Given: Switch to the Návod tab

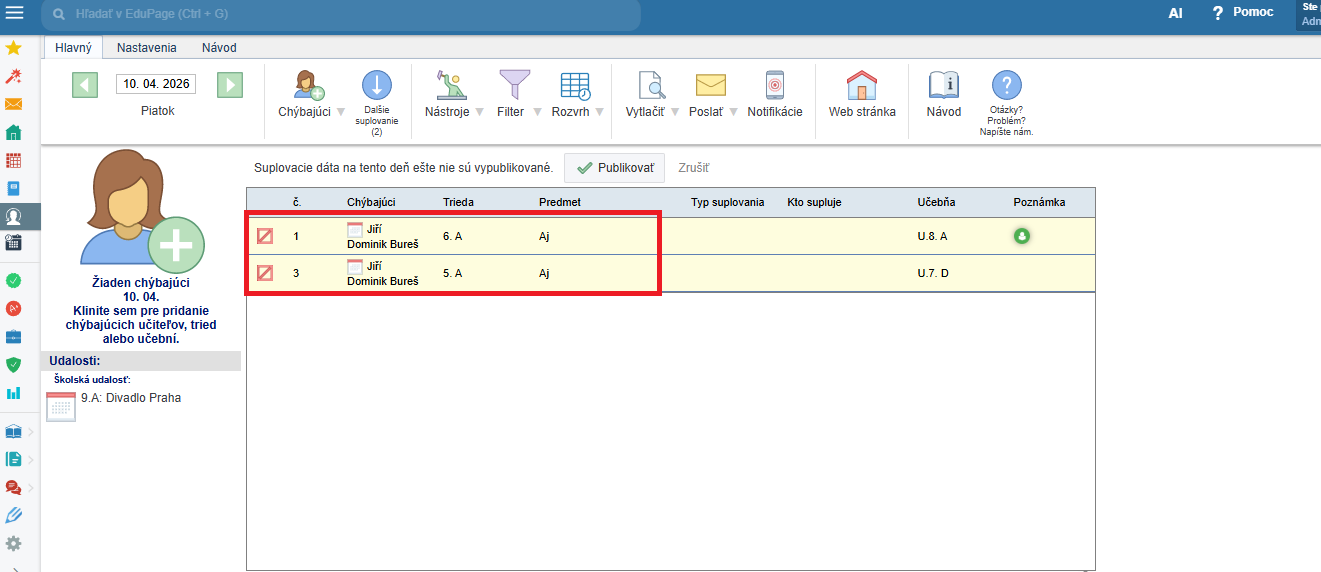Looking at the screenshot, I should pyautogui.click(x=219, y=47).
